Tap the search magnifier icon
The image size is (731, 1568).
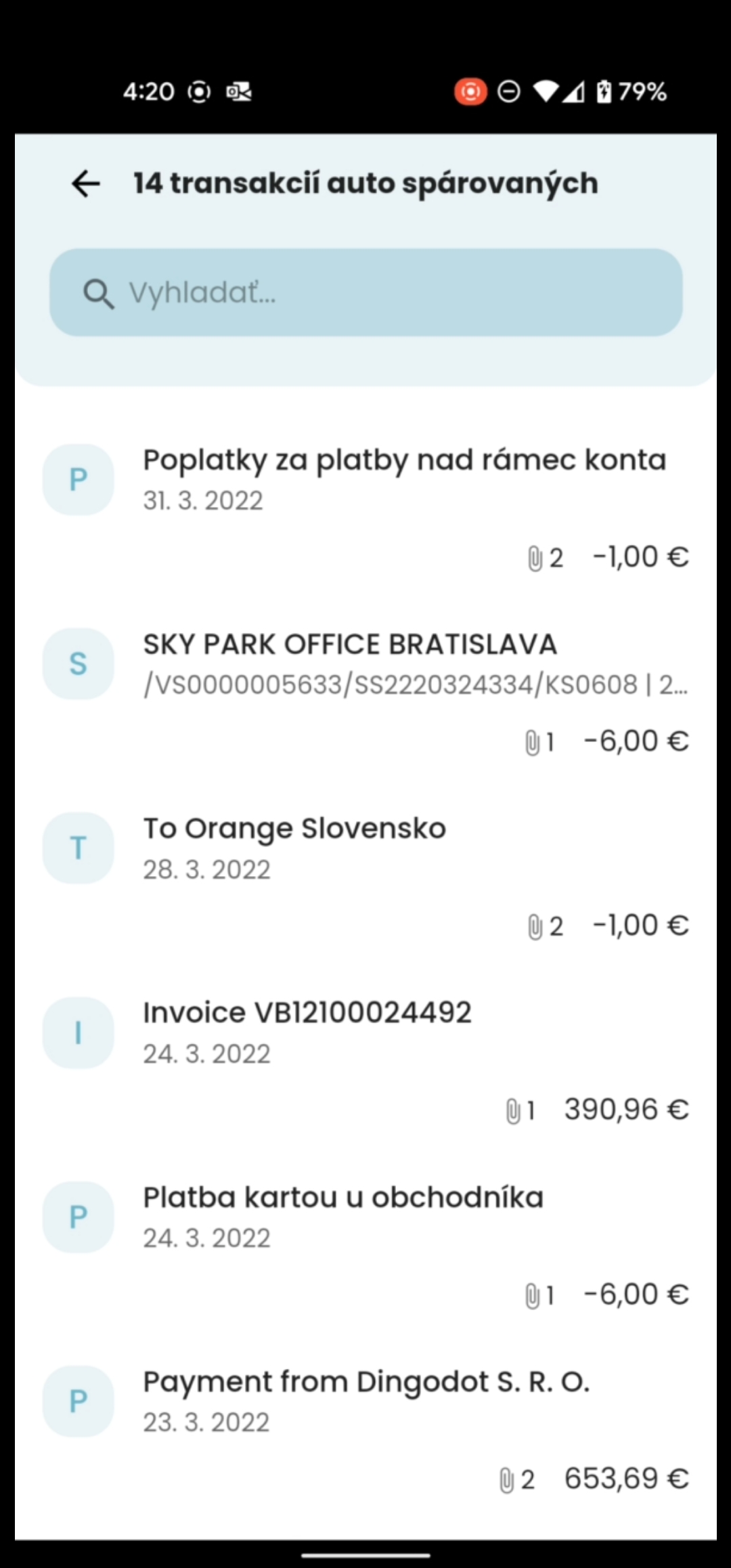(x=98, y=294)
